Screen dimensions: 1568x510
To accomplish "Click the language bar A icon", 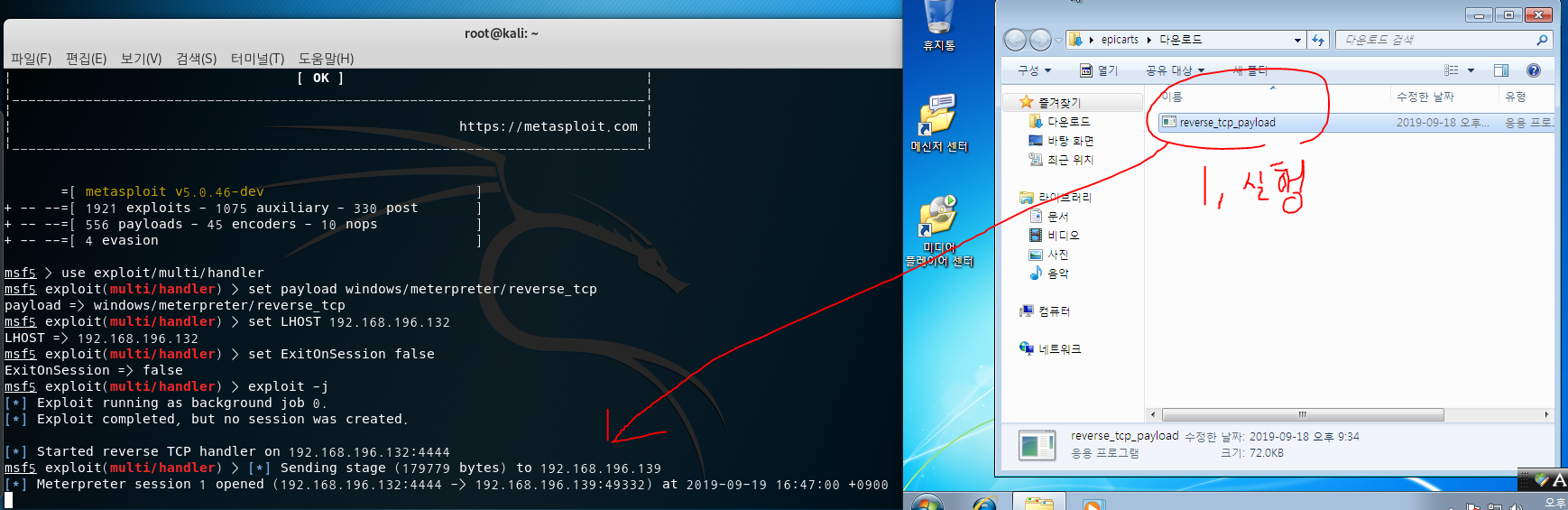I will [1559, 480].
